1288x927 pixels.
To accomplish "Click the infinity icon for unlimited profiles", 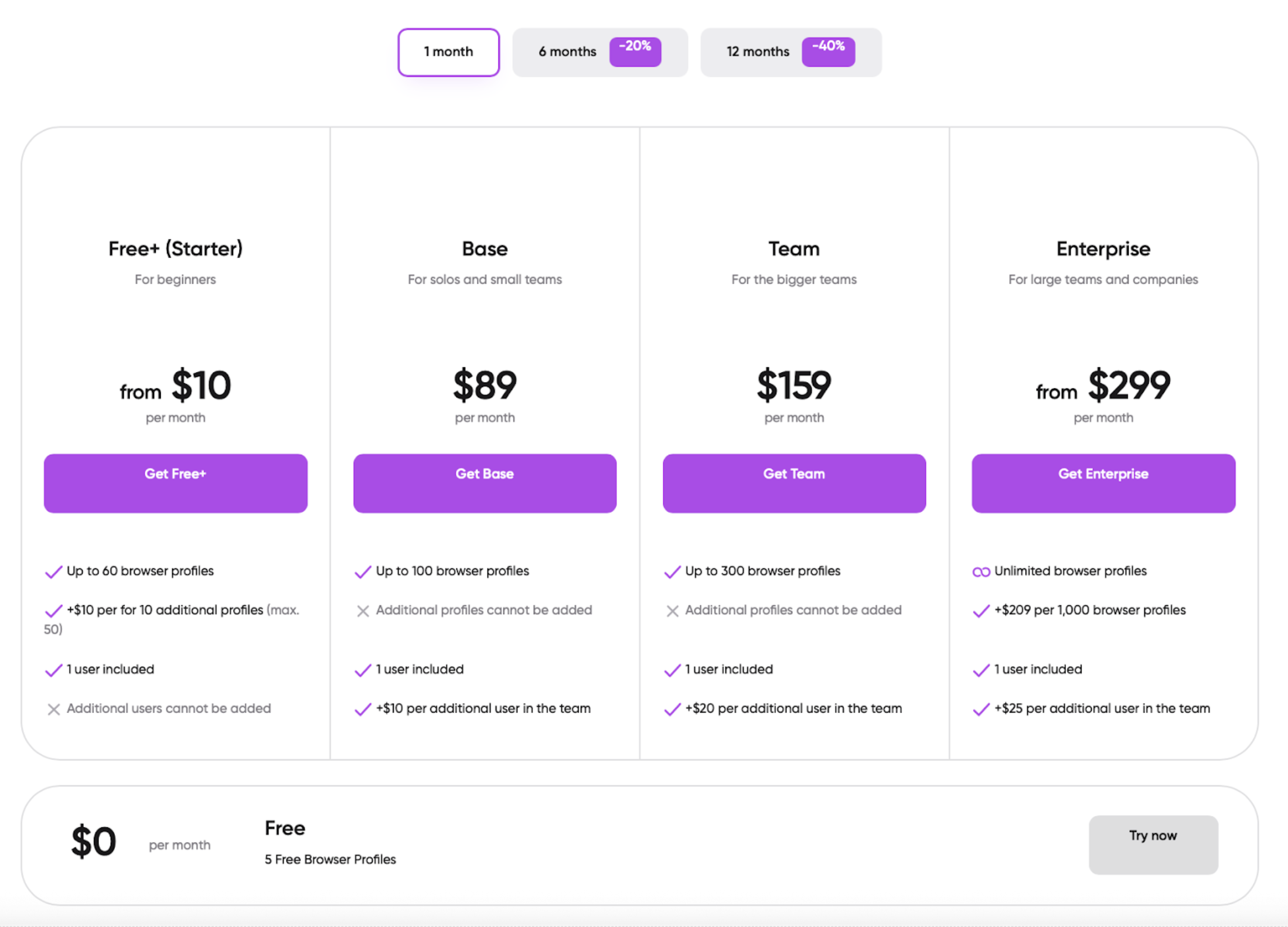I will tap(981, 572).
